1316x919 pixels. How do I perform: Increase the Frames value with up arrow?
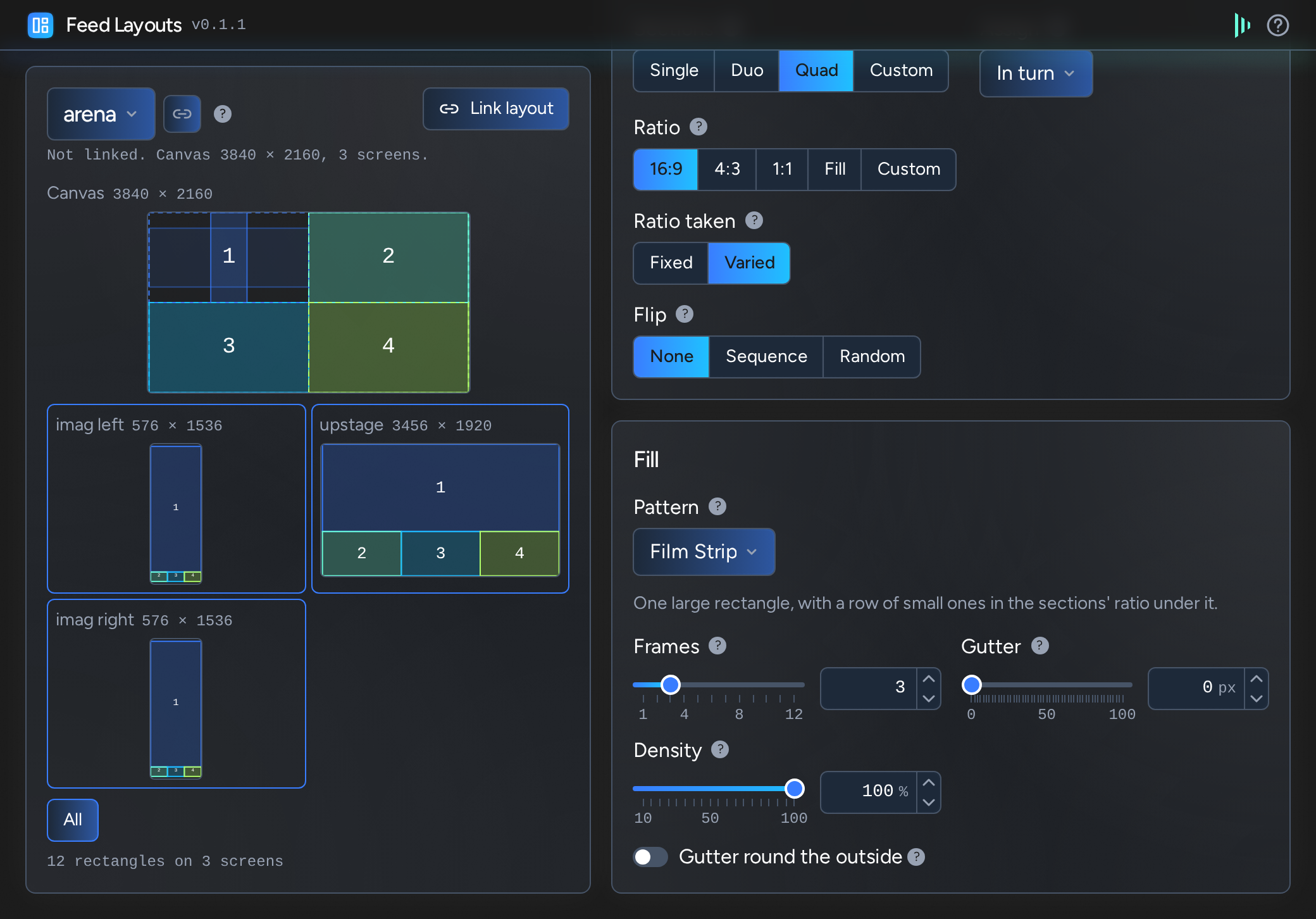(929, 678)
